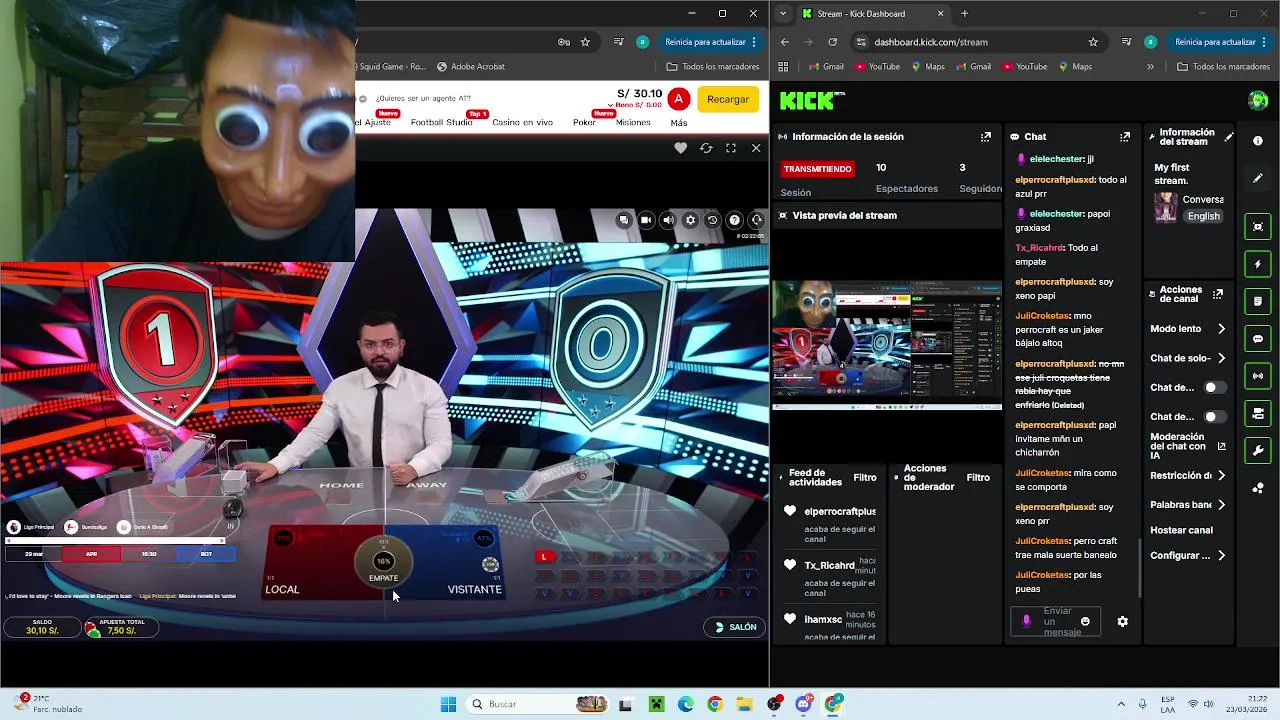Open the info icon in Kick sidebar
This screenshot has height=720, width=1280.
(1258, 141)
